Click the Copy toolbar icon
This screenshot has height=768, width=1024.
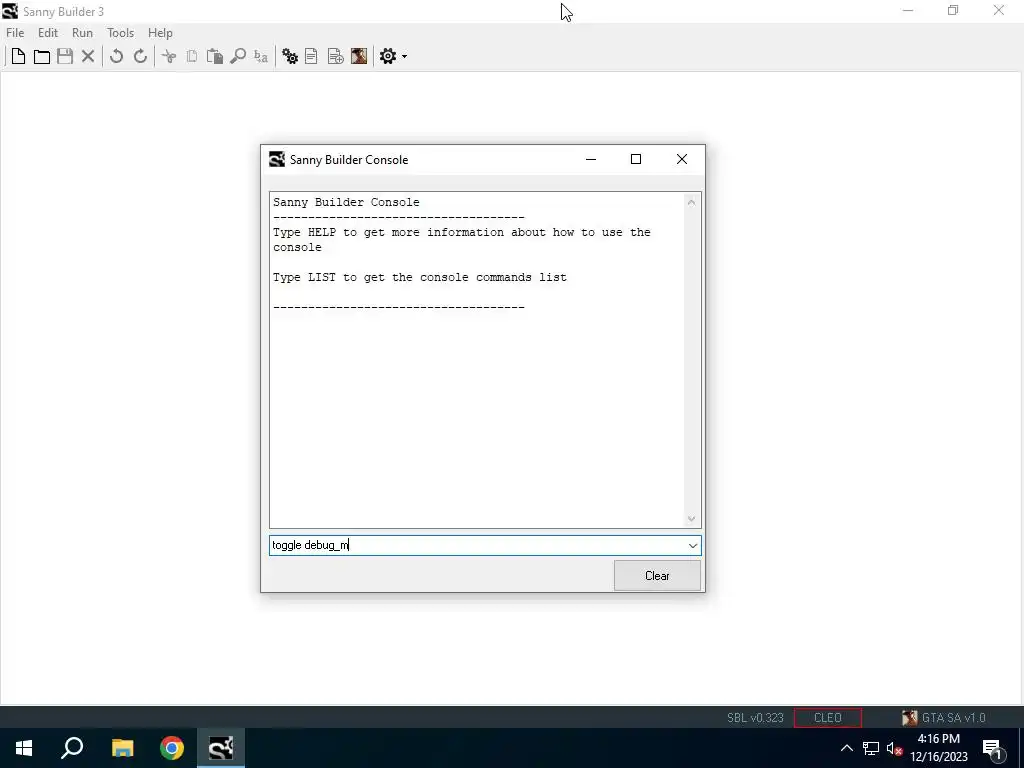[191, 56]
